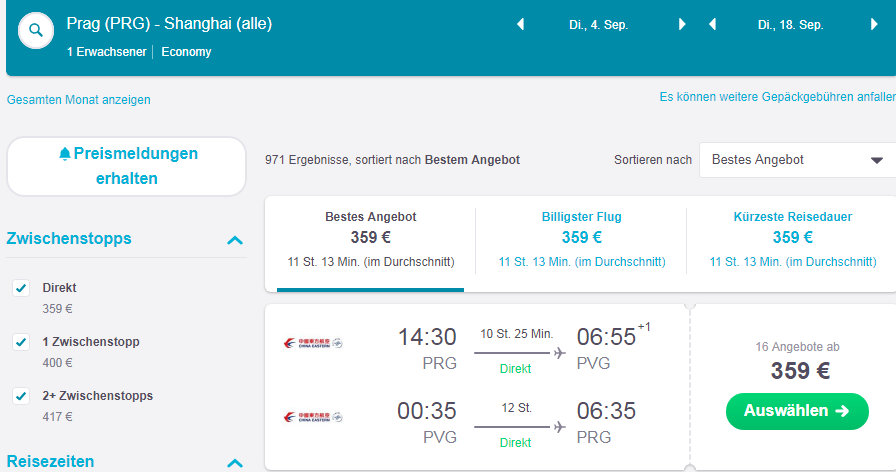
Task: Click Preismeldungen erhalten button
Action: pos(126,166)
